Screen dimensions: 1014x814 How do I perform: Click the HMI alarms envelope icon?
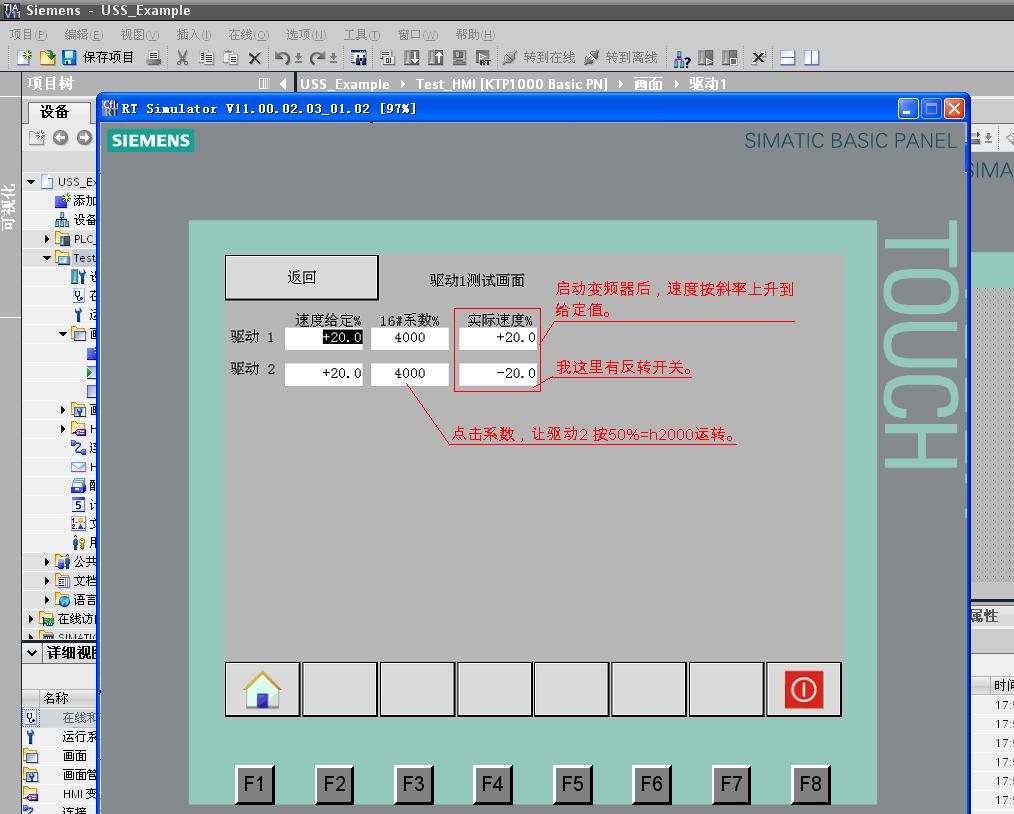78,467
